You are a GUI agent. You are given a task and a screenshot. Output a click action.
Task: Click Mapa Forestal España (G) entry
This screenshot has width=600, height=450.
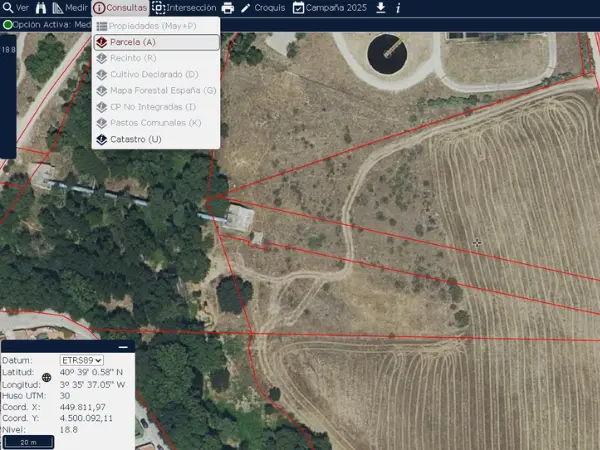[x=155, y=91]
